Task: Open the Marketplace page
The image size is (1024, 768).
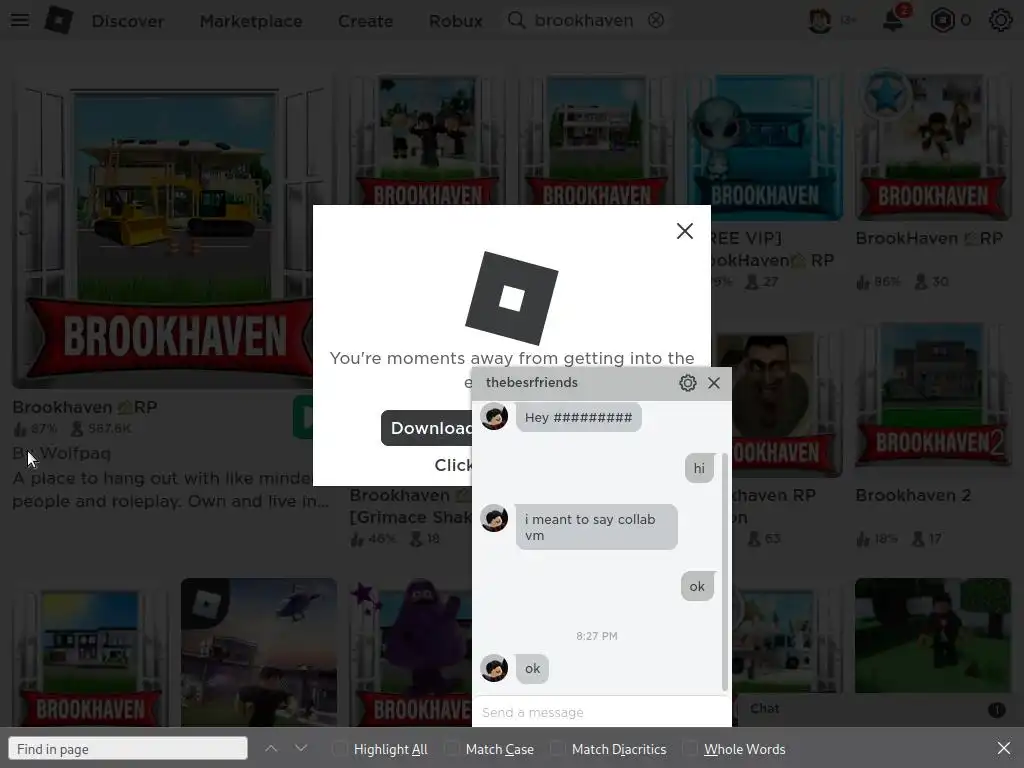Action: [251, 21]
